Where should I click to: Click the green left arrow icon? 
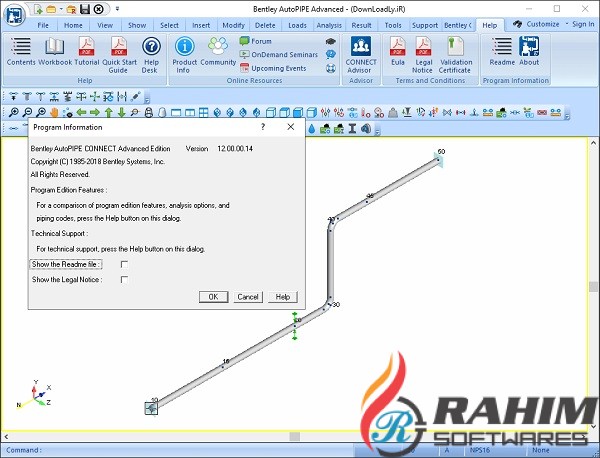click(x=81, y=112)
